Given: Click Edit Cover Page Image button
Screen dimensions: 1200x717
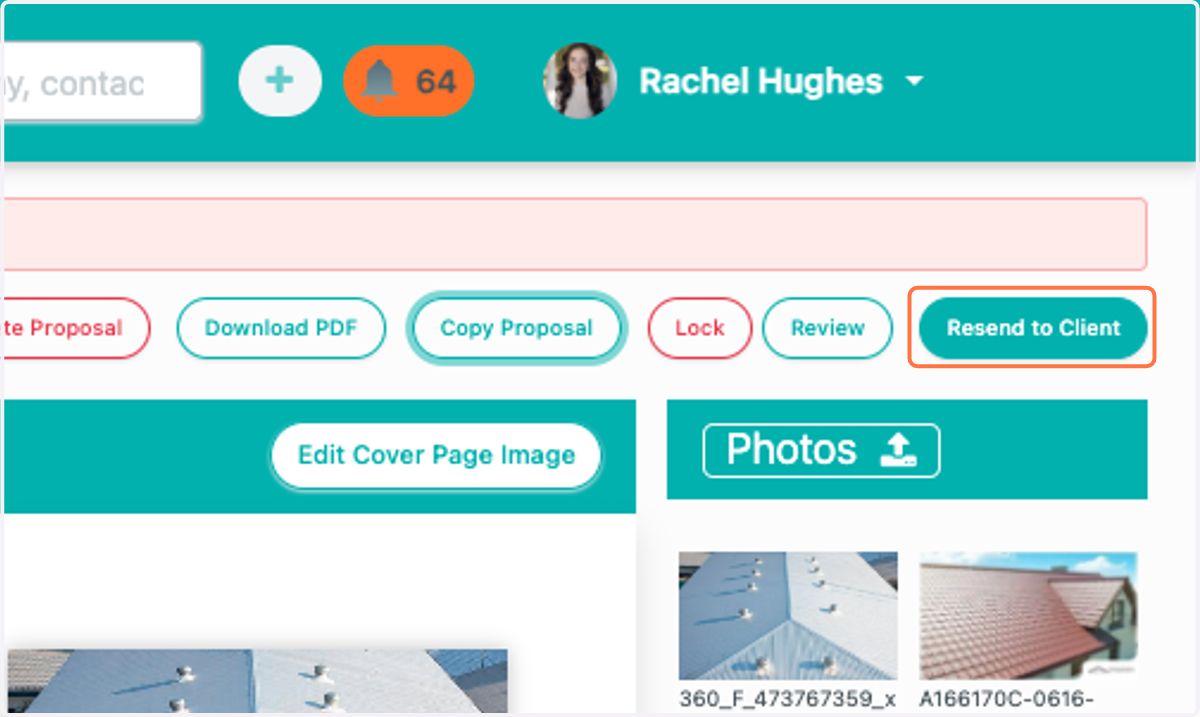Looking at the screenshot, I should (x=436, y=456).
